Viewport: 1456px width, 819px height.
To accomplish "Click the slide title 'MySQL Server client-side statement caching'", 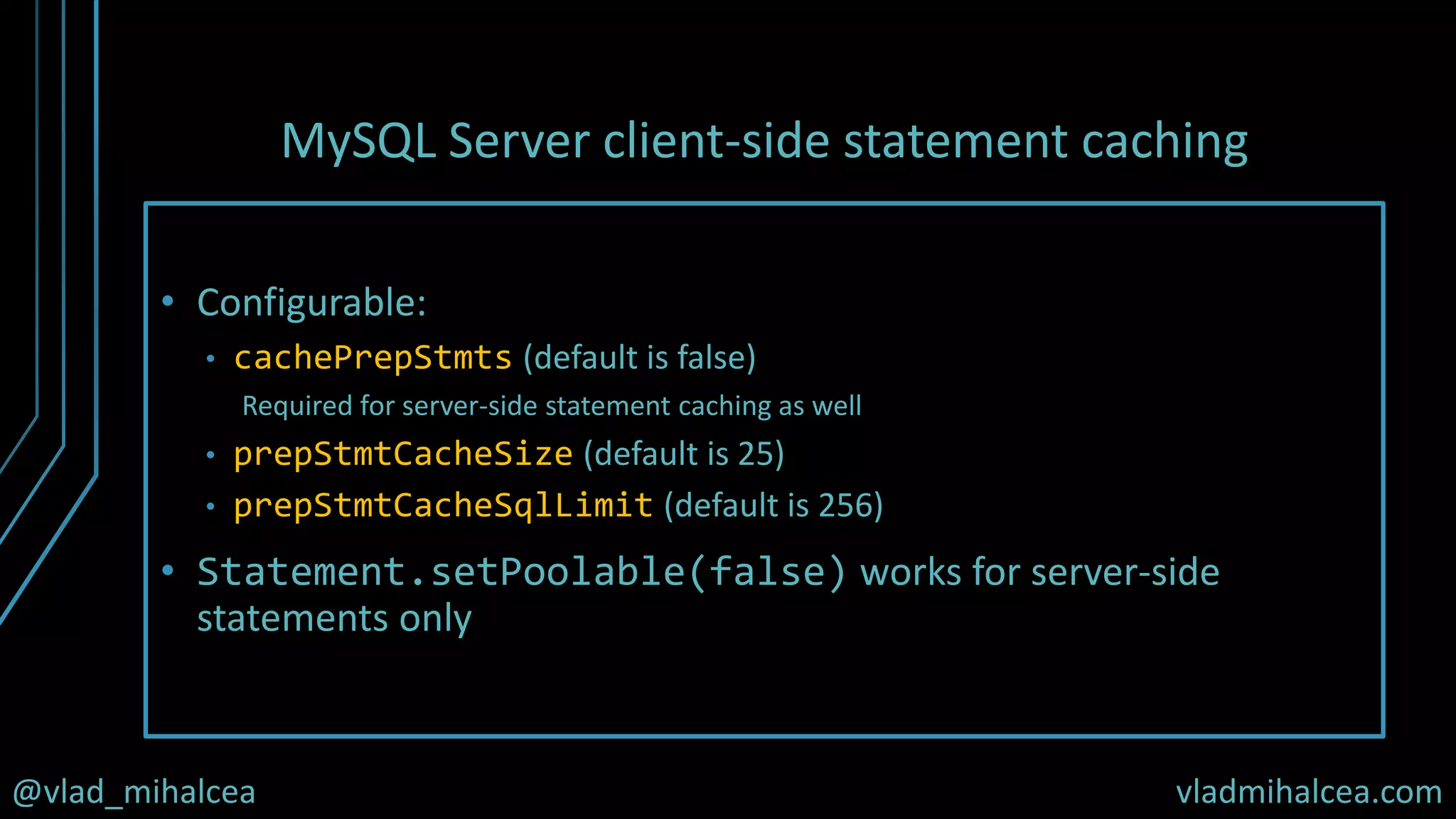I will click(764, 141).
